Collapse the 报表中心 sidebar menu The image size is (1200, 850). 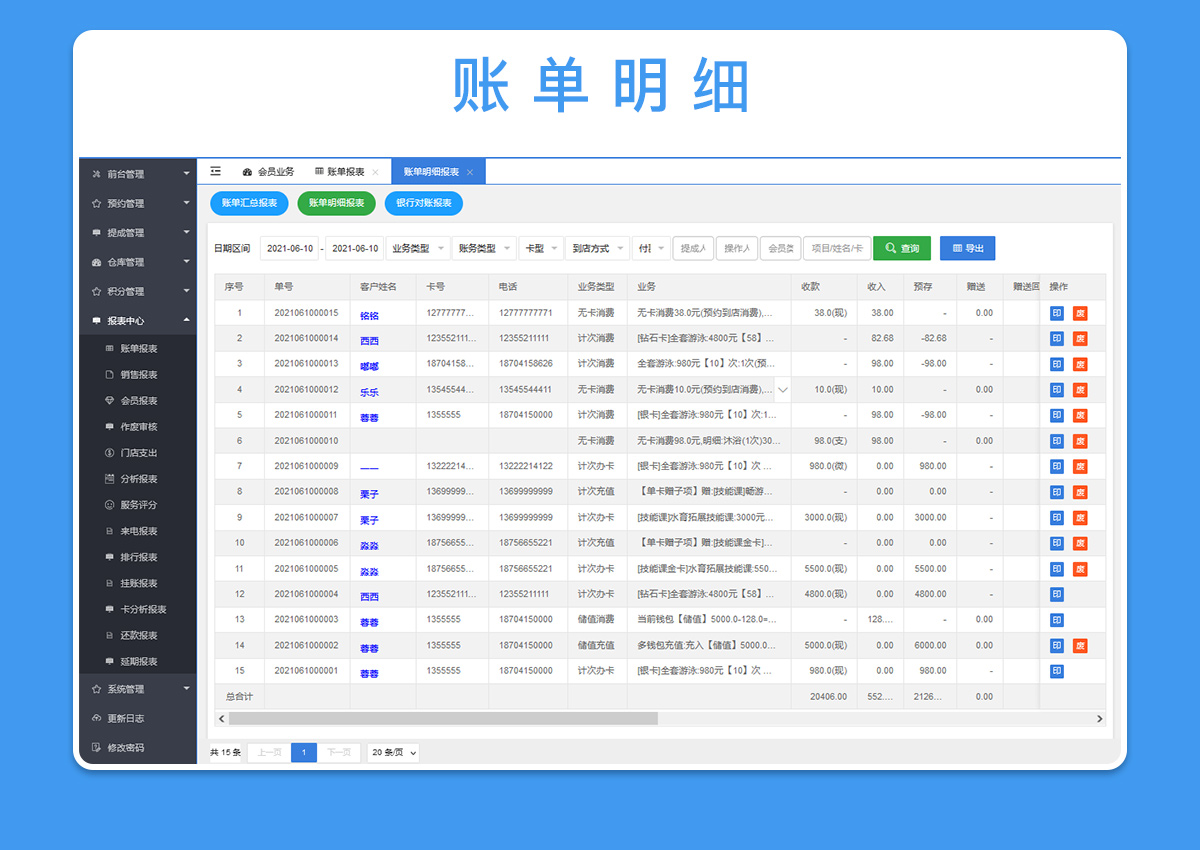pyautogui.click(x=138, y=321)
